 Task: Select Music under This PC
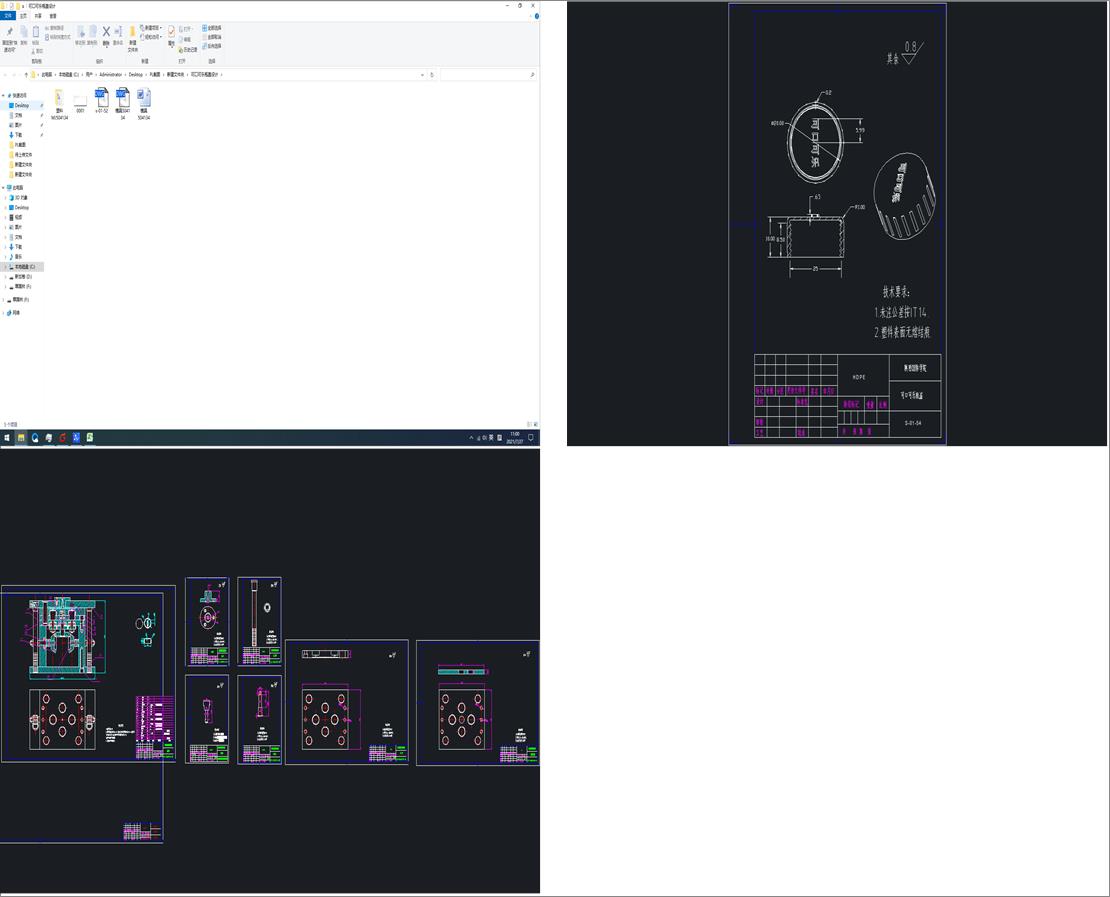[18, 257]
